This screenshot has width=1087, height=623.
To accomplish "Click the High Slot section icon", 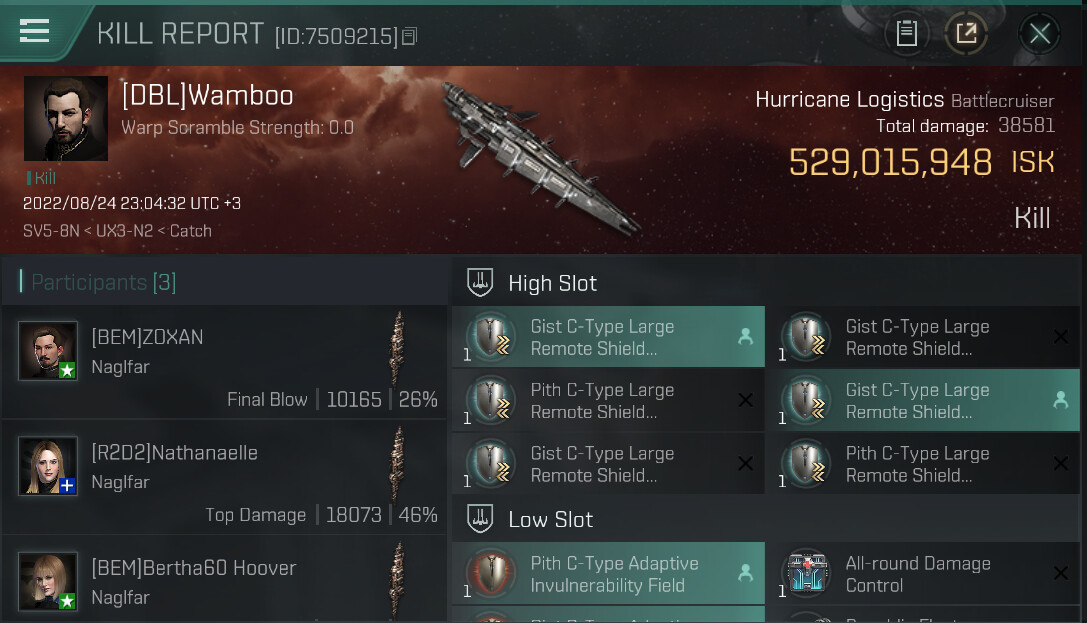I will coord(480,283).
